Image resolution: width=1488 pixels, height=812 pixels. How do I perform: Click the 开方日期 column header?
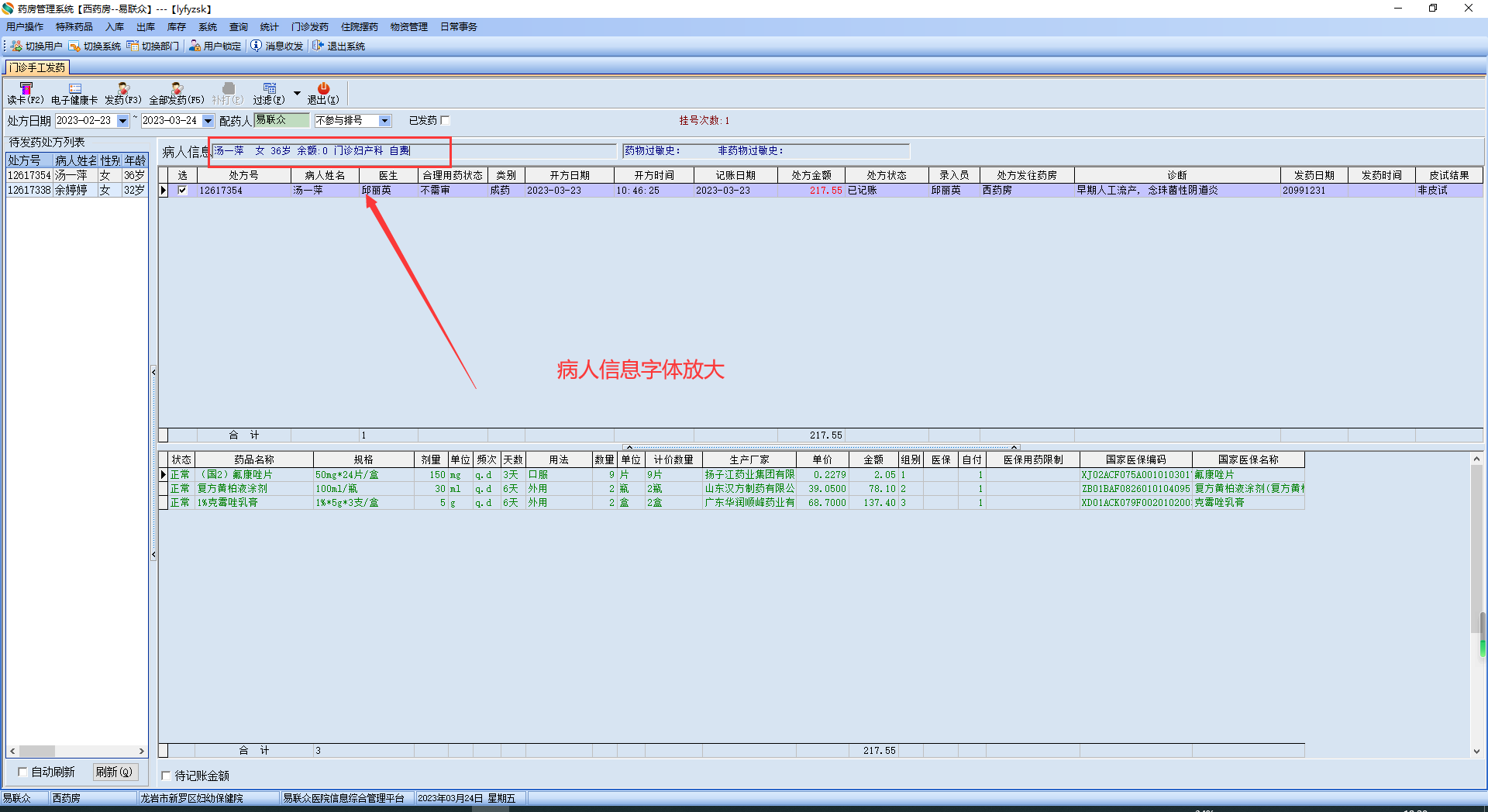click(570, 175)
